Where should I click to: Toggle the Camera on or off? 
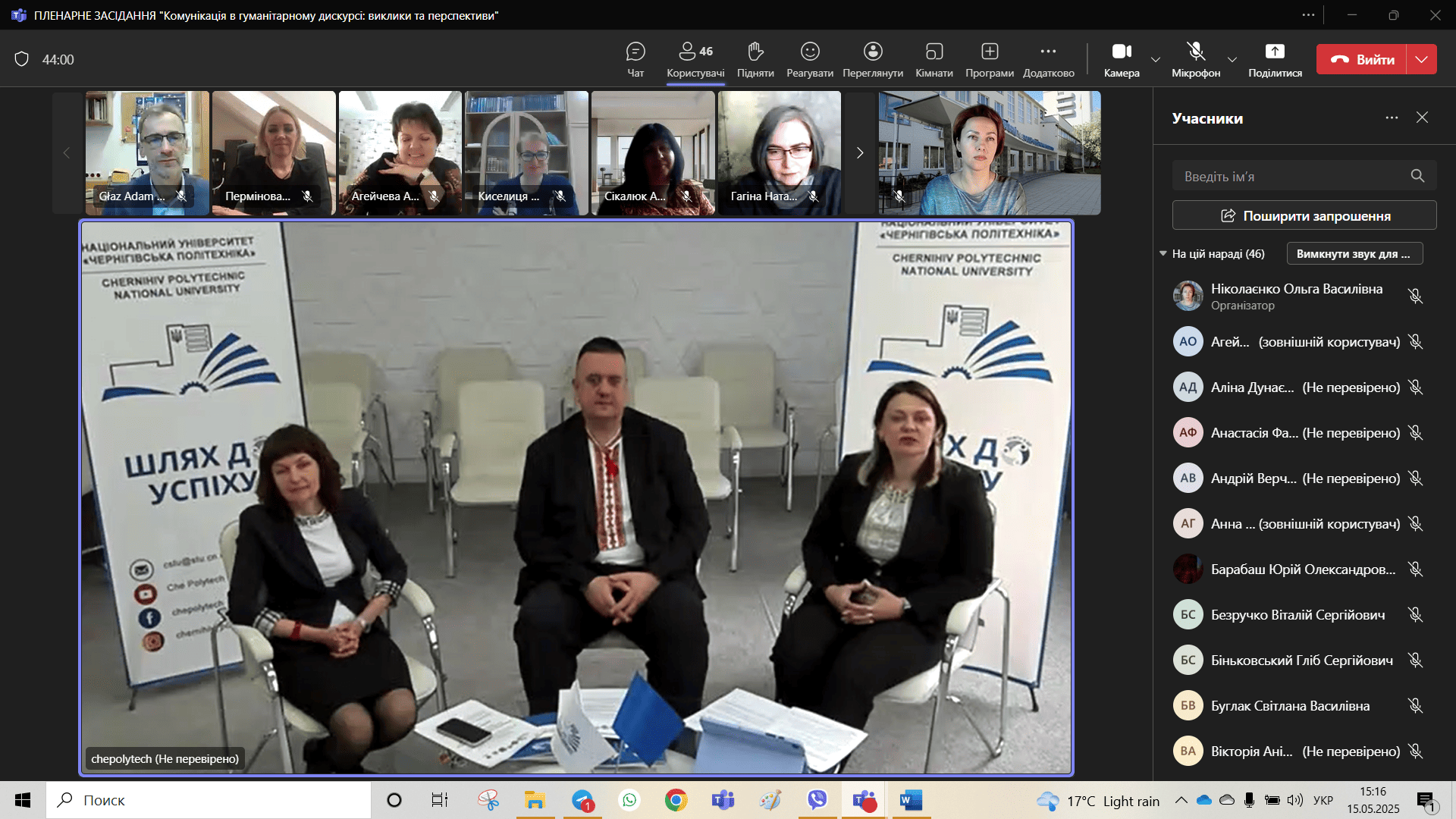[1122, 52]
